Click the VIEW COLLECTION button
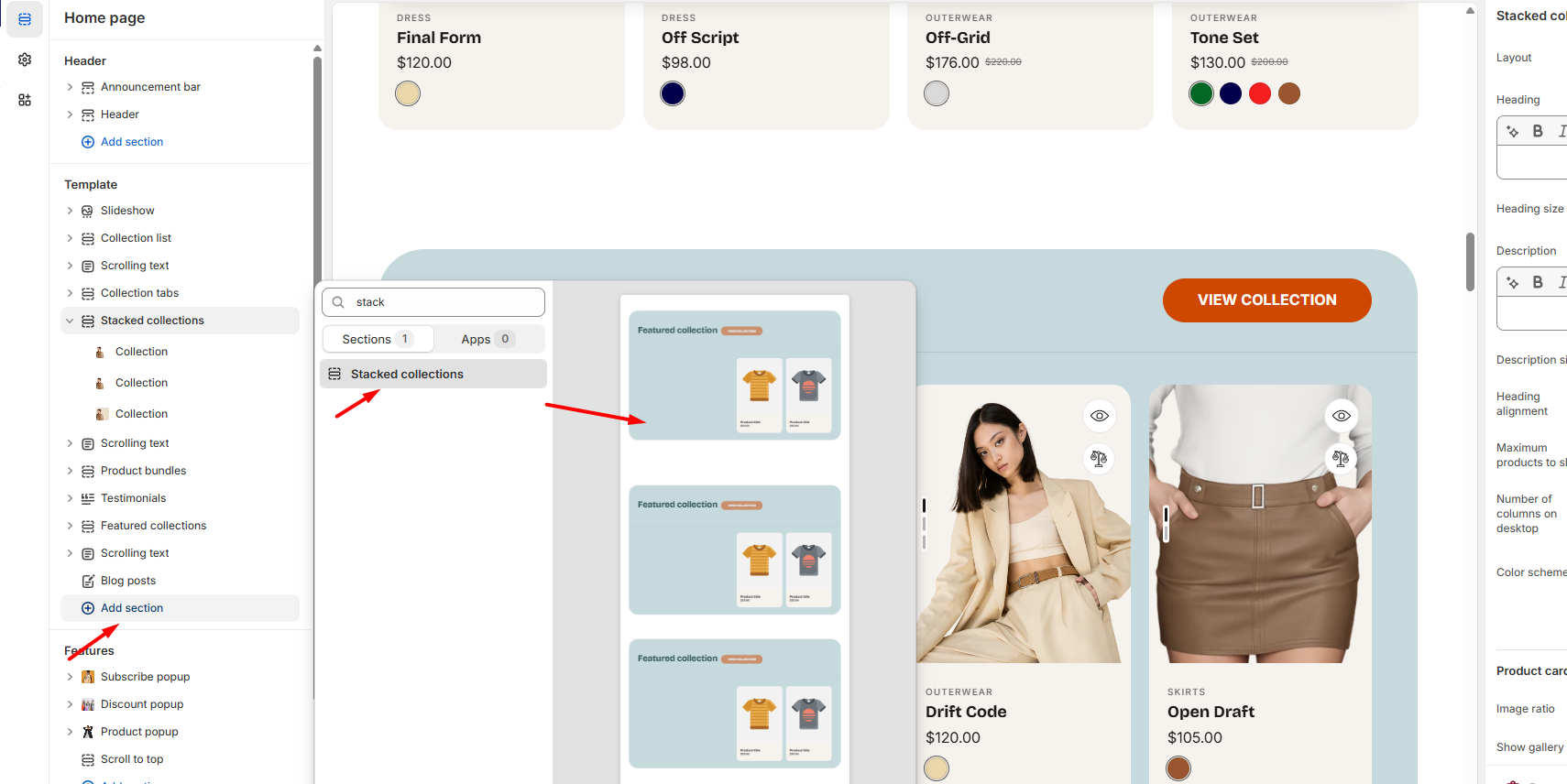 1266,300
